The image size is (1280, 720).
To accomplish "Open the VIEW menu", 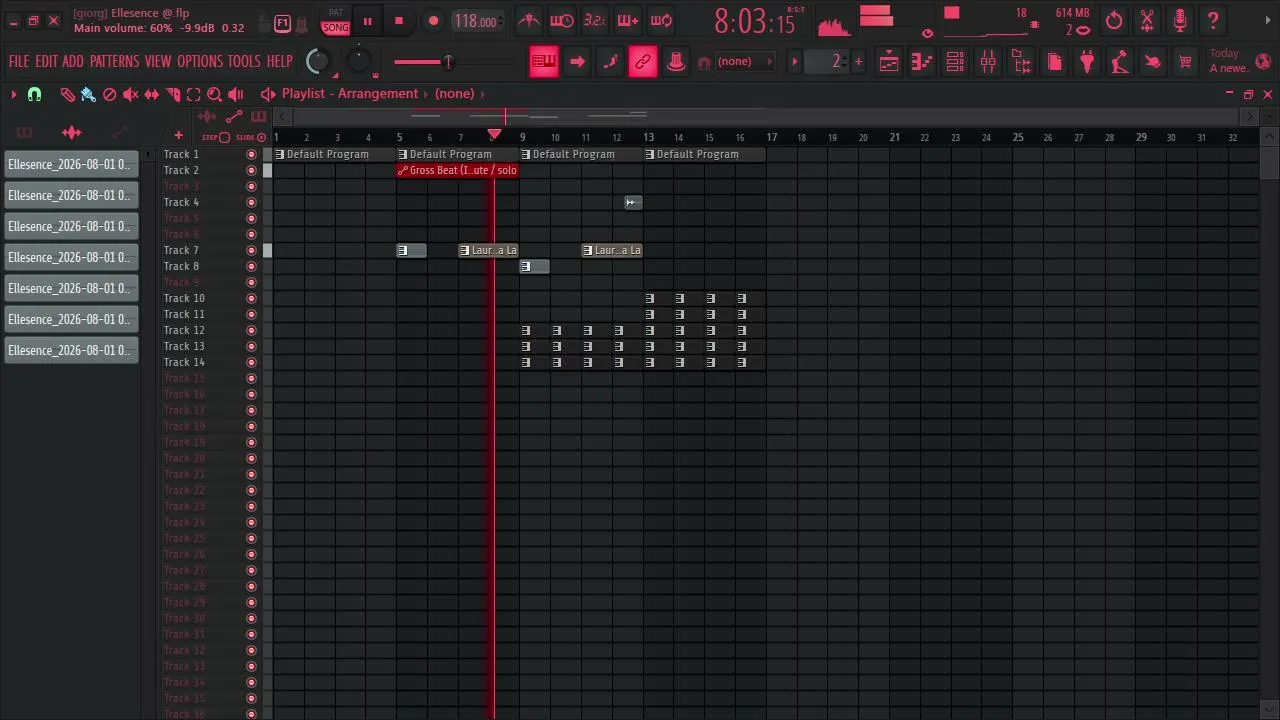I will [x=158, y=62].
